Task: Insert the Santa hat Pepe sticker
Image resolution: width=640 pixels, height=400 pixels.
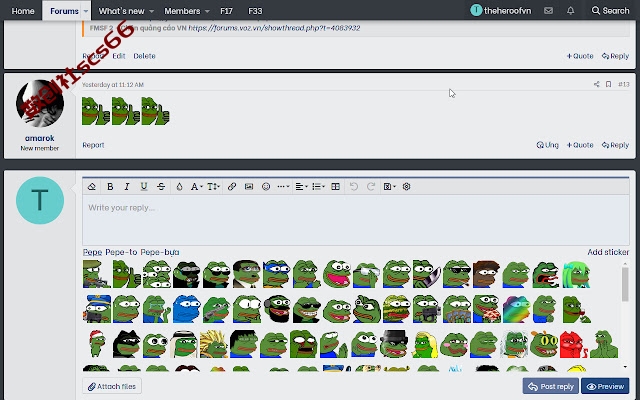Action: point(97,344)
